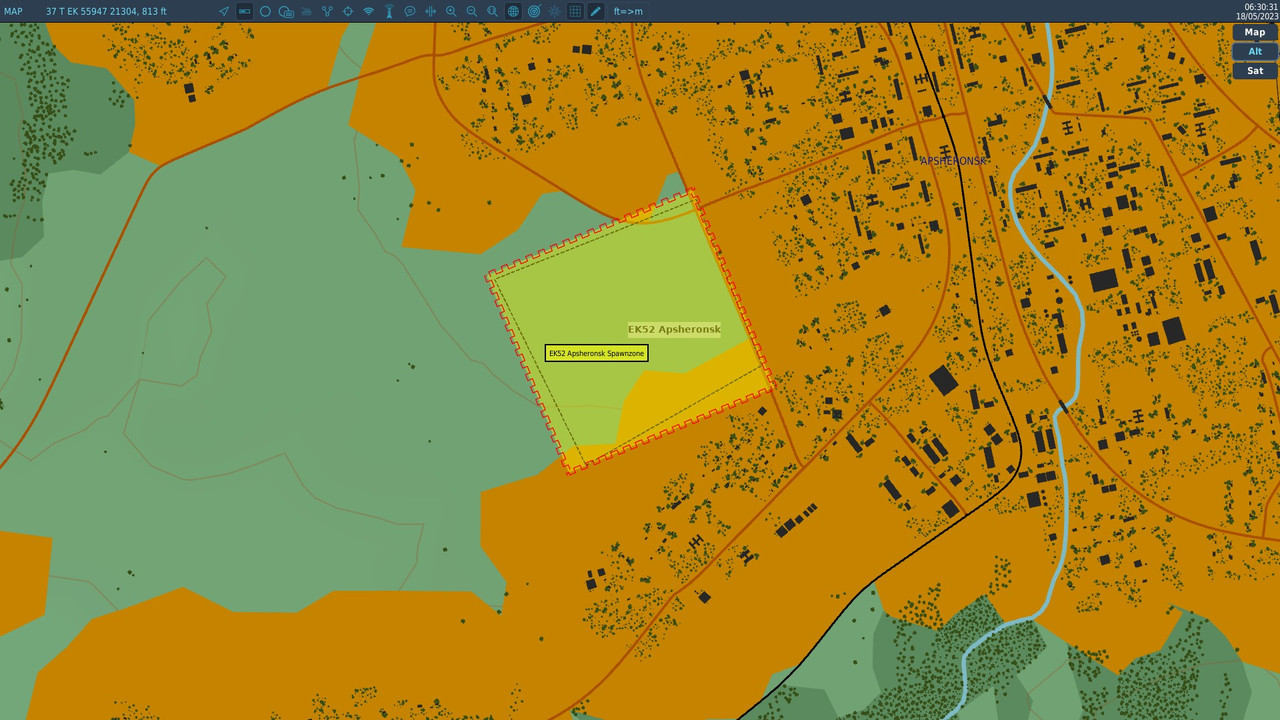This screenshot has height=720, width=1280.
Task: Click the radar target circle icon
Action: pos(534,11)
